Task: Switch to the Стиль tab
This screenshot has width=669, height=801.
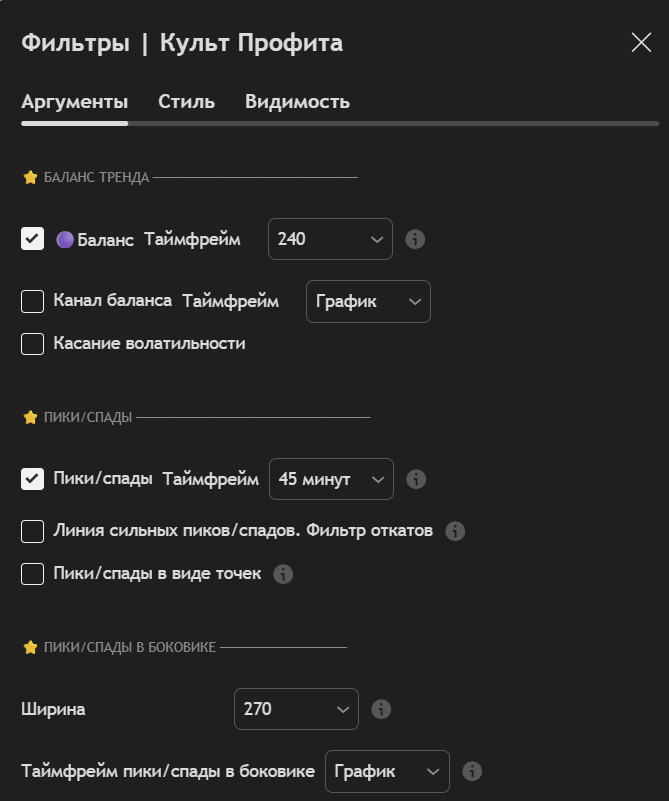Action: pyautogui.click(x=186, y=101)
